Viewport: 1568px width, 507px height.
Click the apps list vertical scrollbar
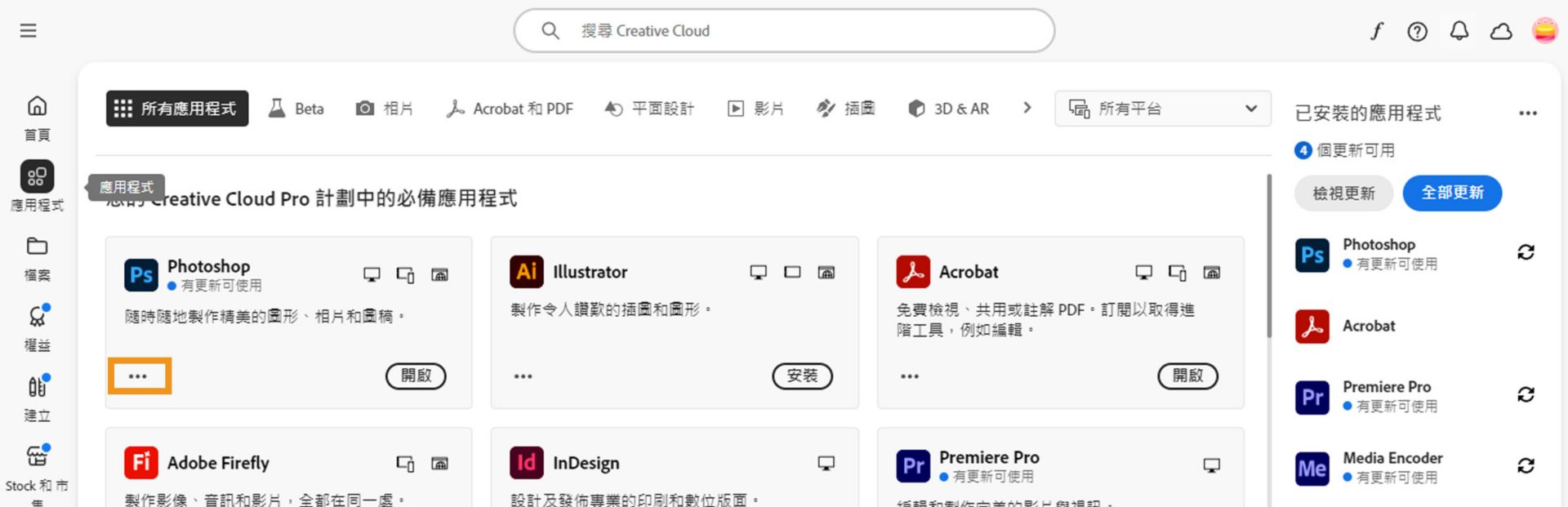pos(1269,256)
